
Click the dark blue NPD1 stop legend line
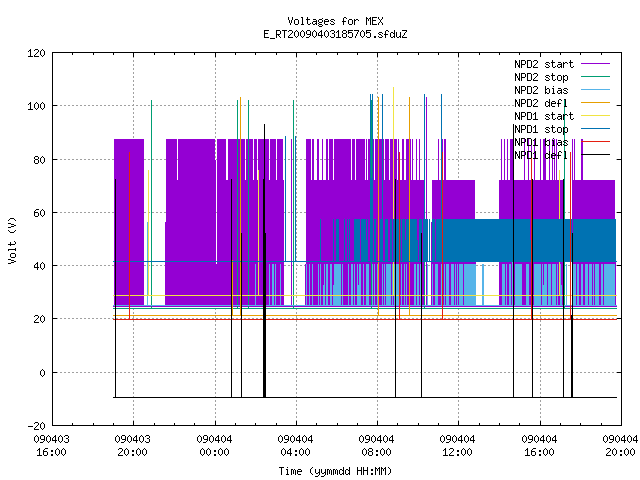pyautogui.click(x=596, y=129)
